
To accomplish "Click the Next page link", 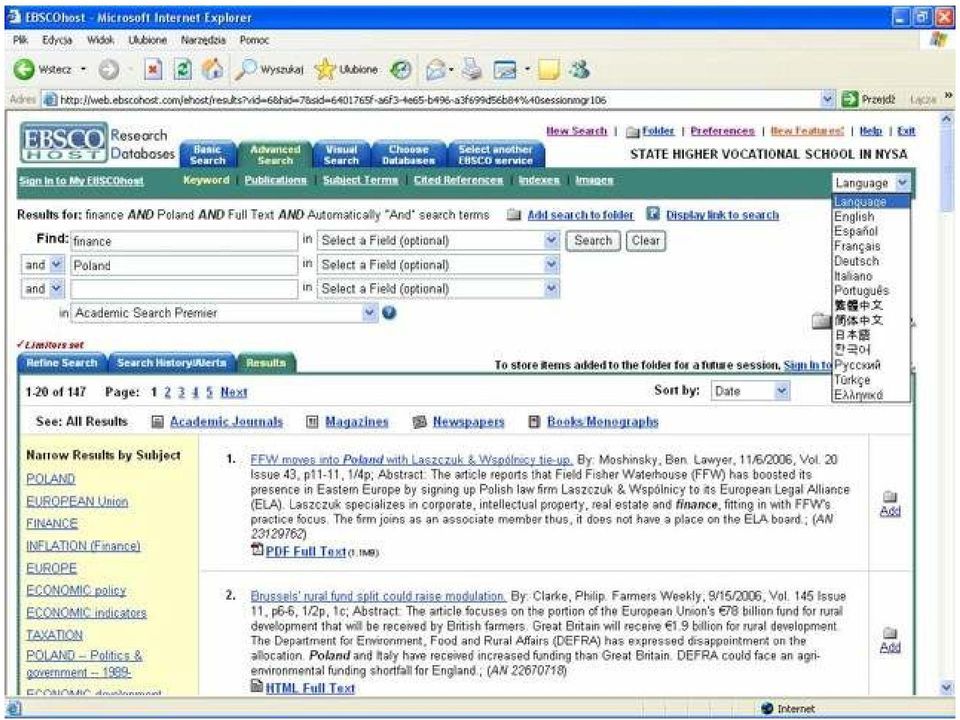I will point(234,392).
